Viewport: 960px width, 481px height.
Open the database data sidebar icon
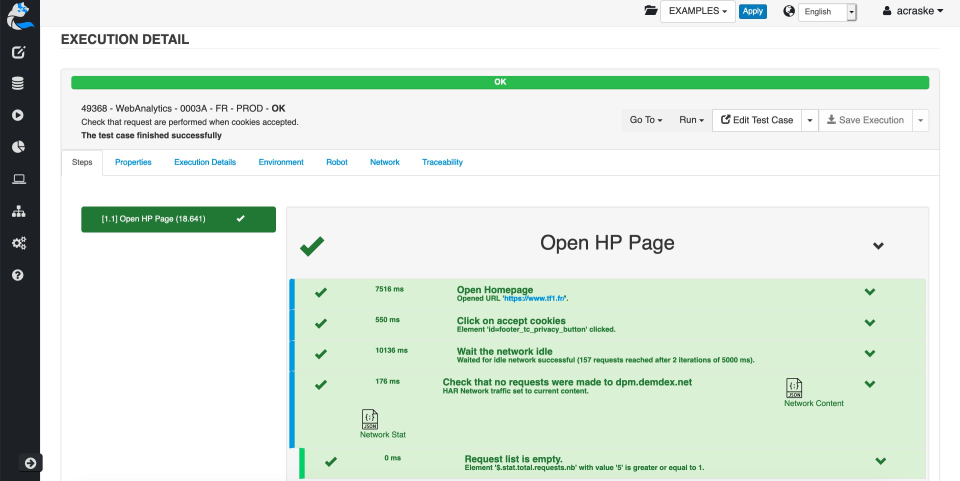click(18, 84)
